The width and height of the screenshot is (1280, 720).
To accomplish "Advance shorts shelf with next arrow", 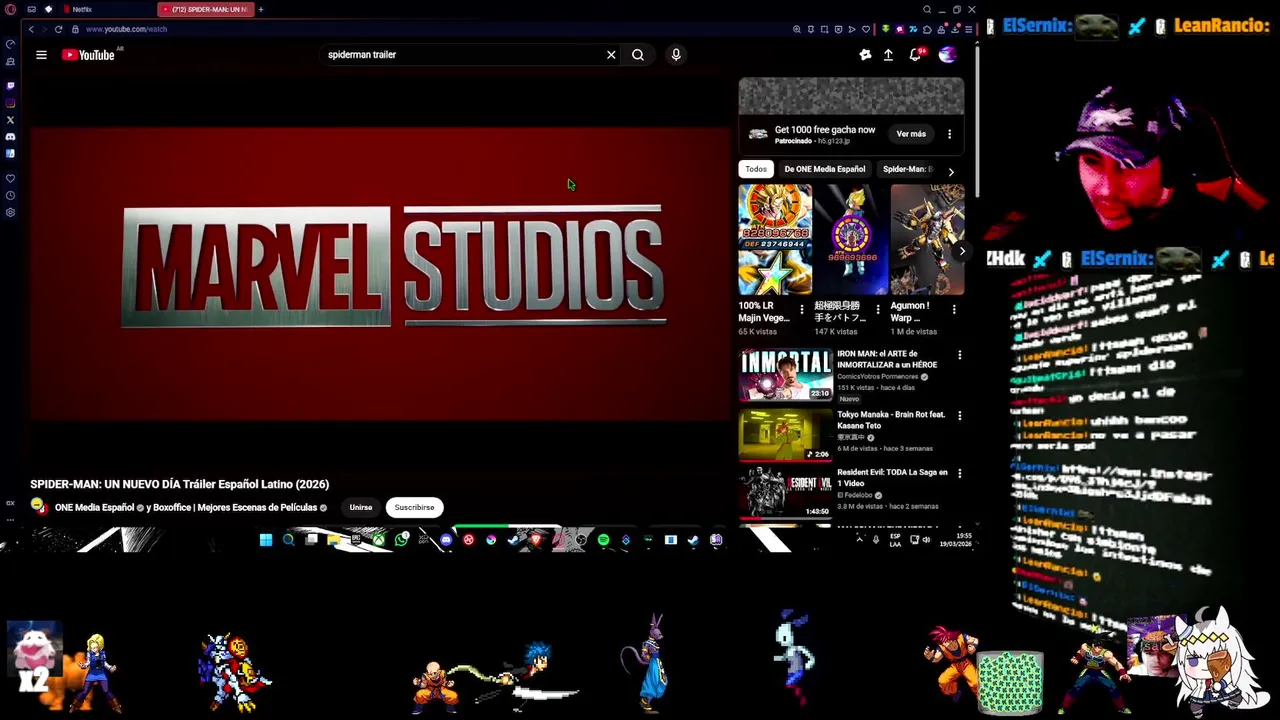I will point(962,251).
